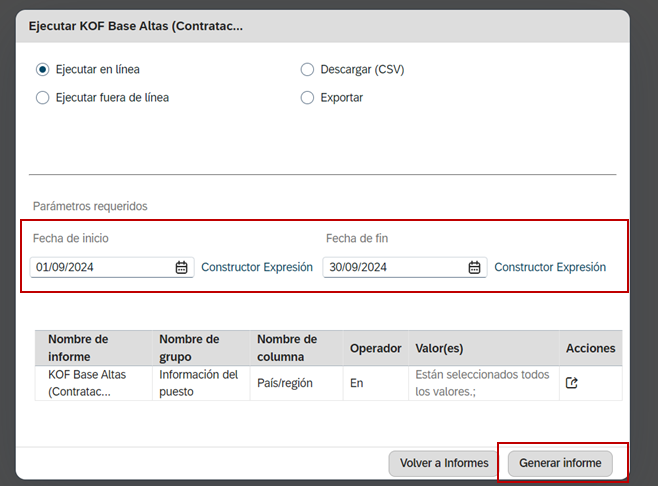Click the Fecha de inicio date field

[100, 268]
